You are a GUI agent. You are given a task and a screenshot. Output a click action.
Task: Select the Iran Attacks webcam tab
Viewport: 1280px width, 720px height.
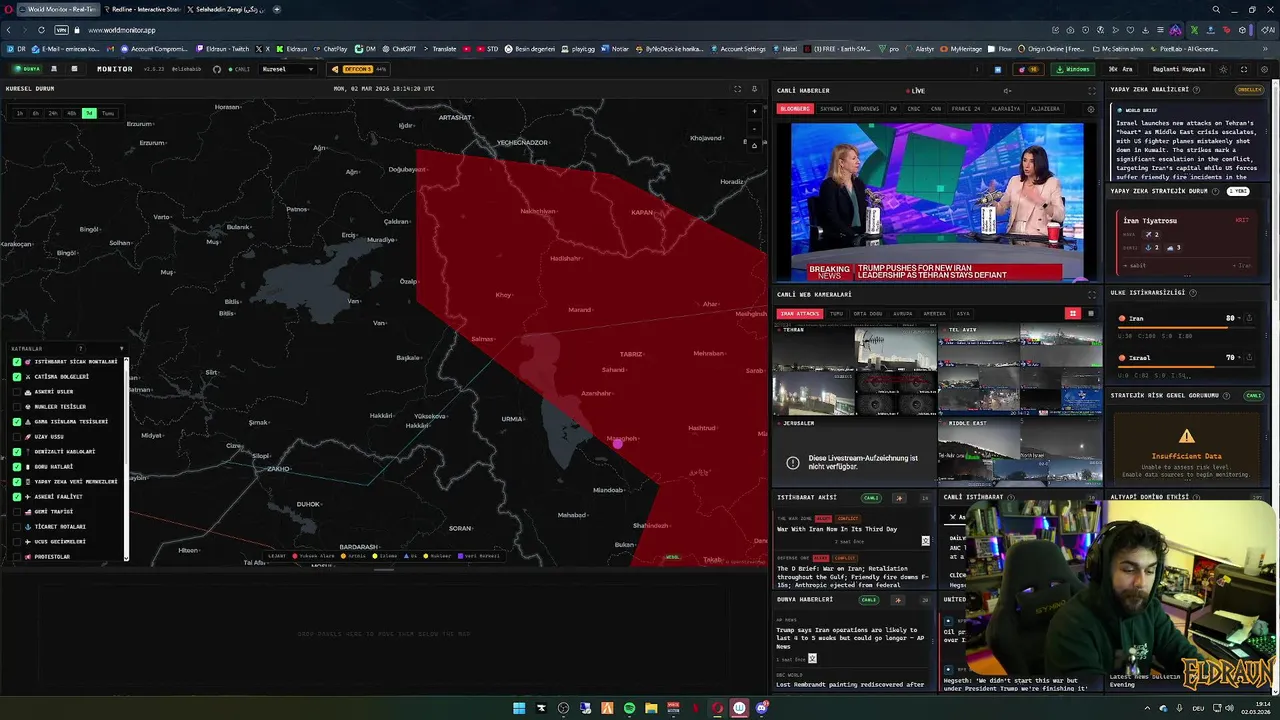(x=800, y=314)
